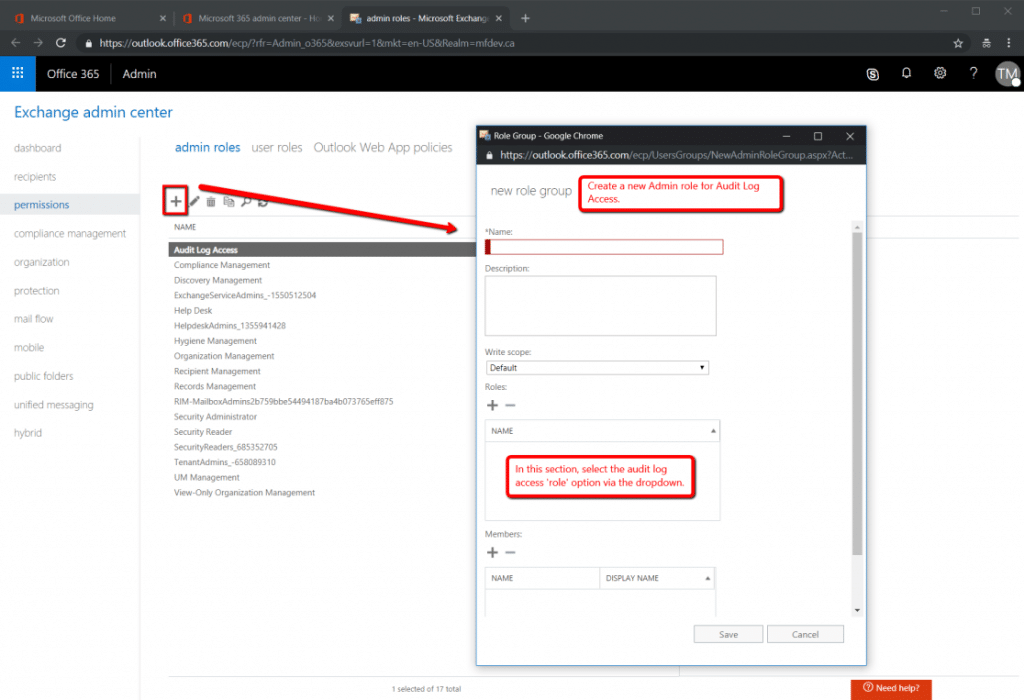The width and height of the screenshot is (1024, 700).
Task: Open the help question mark icon
Action: [x=974, y=73]
